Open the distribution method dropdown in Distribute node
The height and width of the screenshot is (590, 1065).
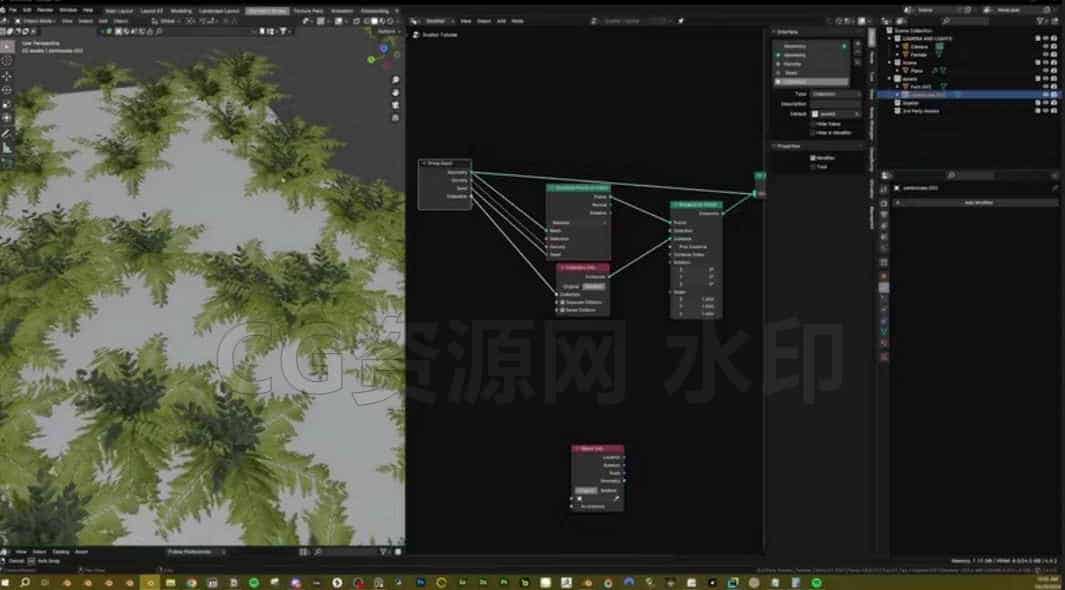coord(579,223)
